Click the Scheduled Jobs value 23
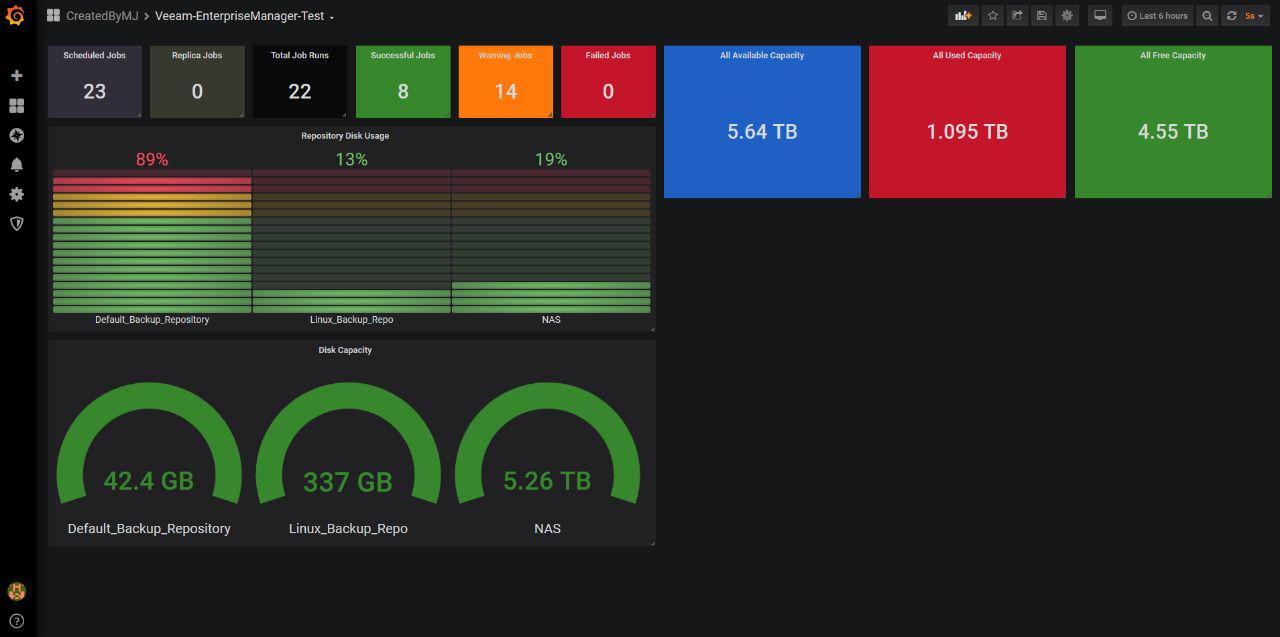1280x637 pixels. (x=94, y=92)
